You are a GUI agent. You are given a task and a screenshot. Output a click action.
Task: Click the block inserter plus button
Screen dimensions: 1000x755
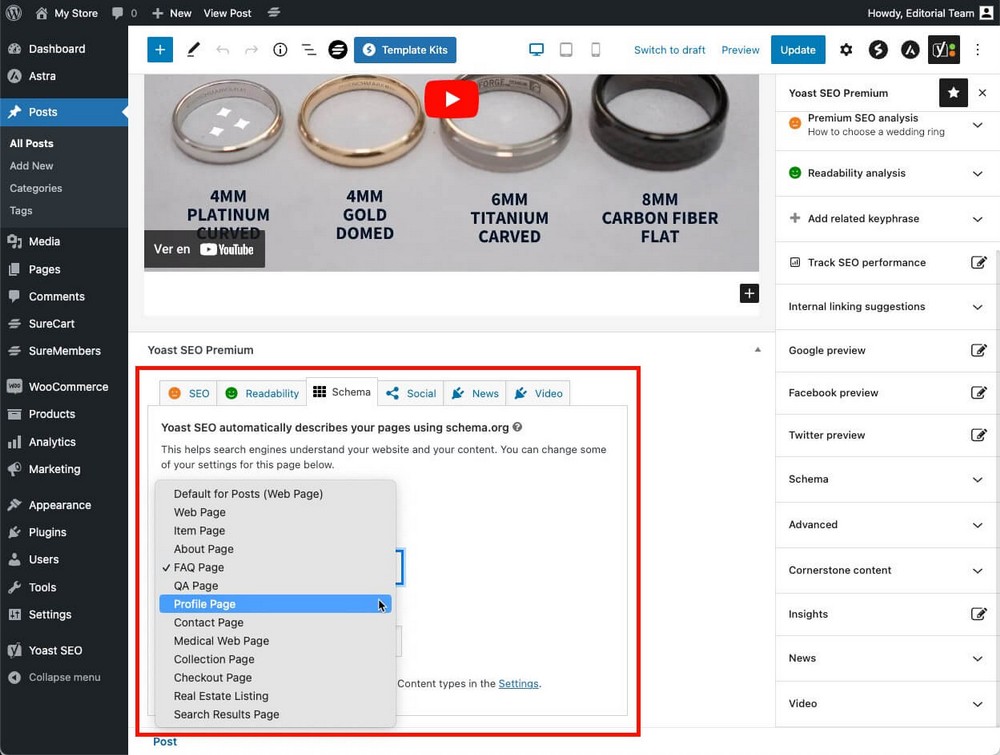(x=160, y=50)
